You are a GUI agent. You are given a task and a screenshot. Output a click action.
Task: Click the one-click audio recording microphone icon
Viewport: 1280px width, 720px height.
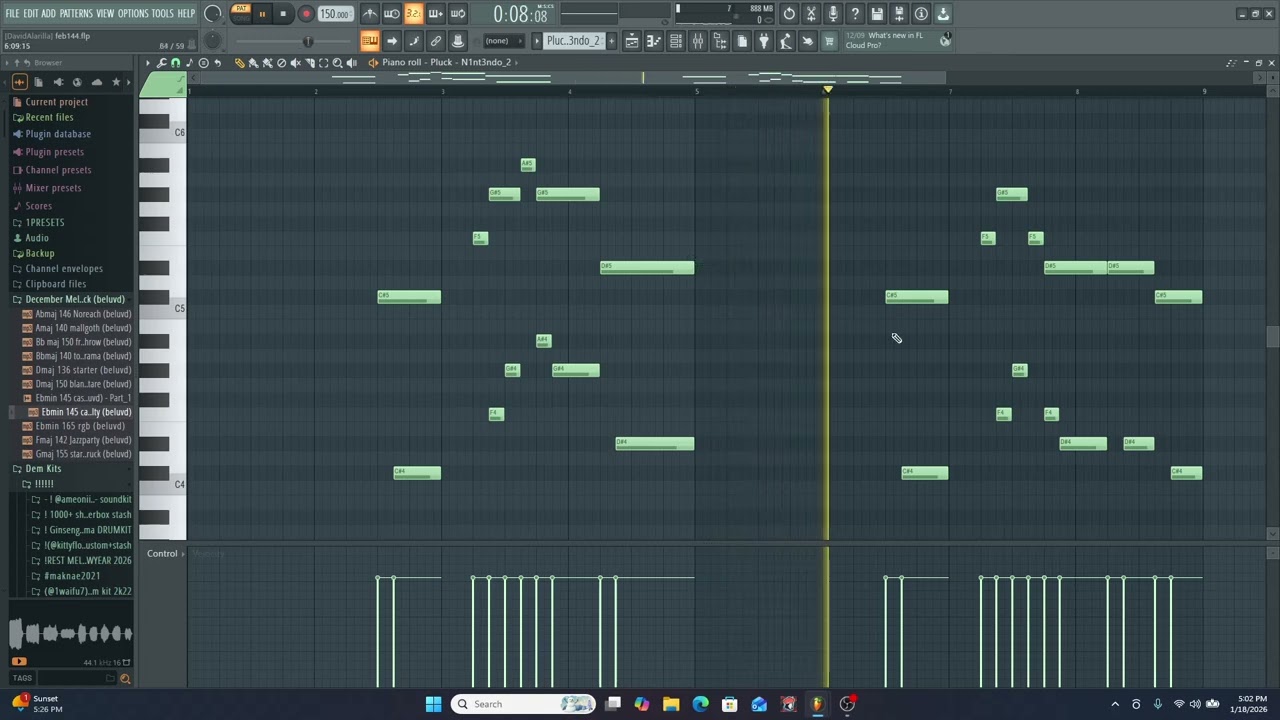click(x=833, y=14)
